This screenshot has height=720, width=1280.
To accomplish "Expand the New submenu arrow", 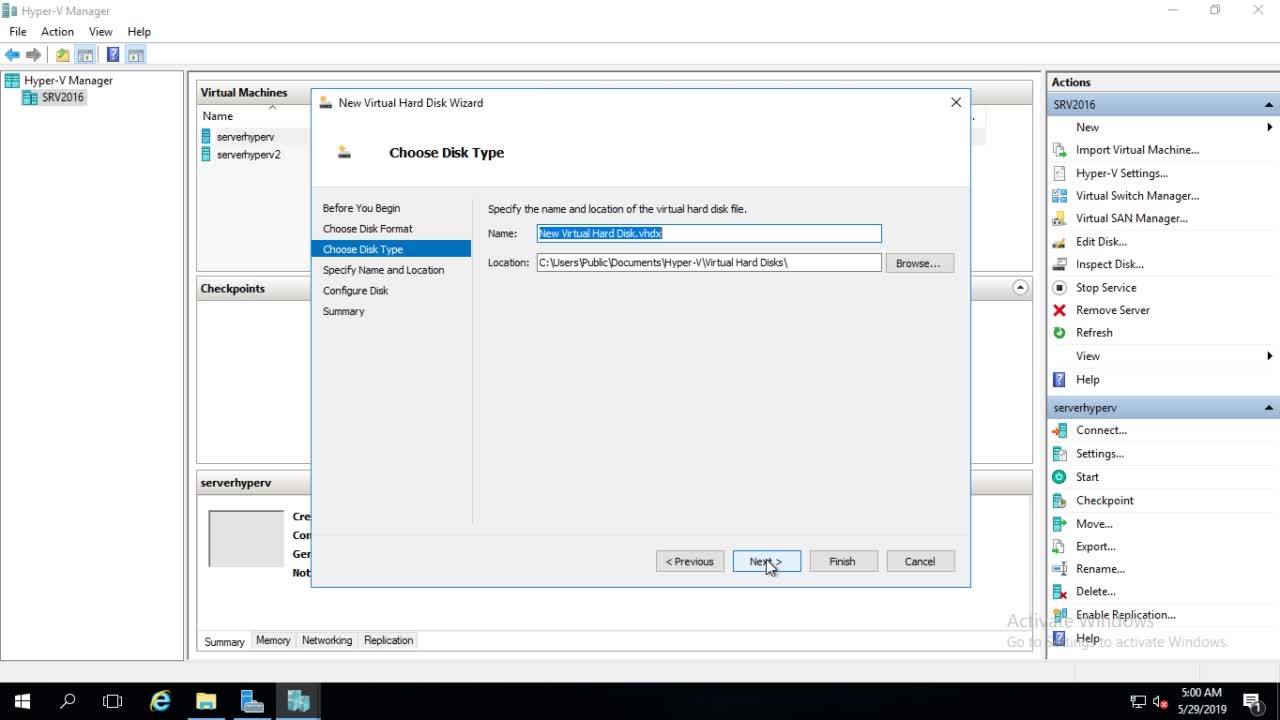I will 1270,127.
